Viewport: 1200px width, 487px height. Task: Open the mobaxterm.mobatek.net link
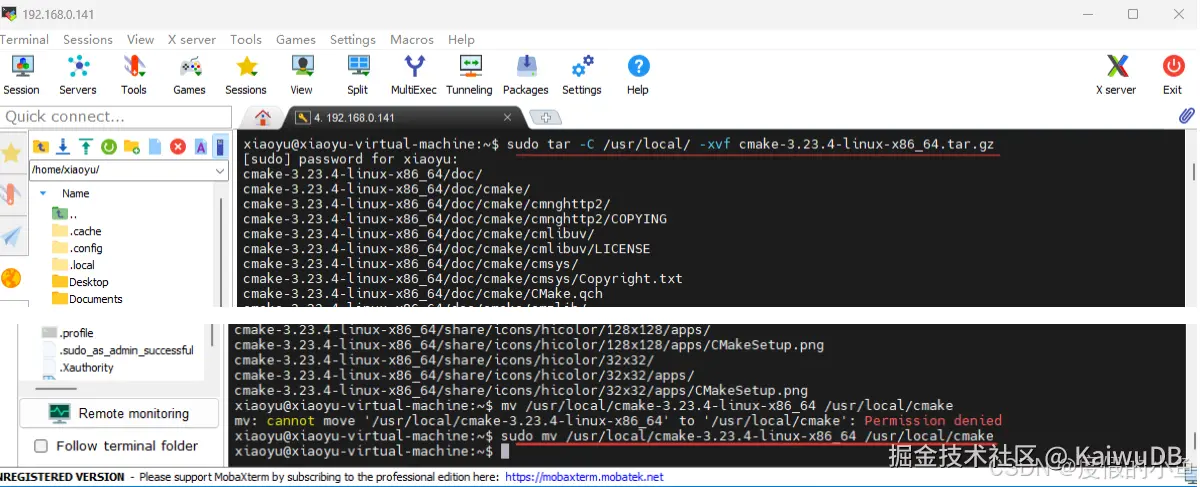click(584, 477)
